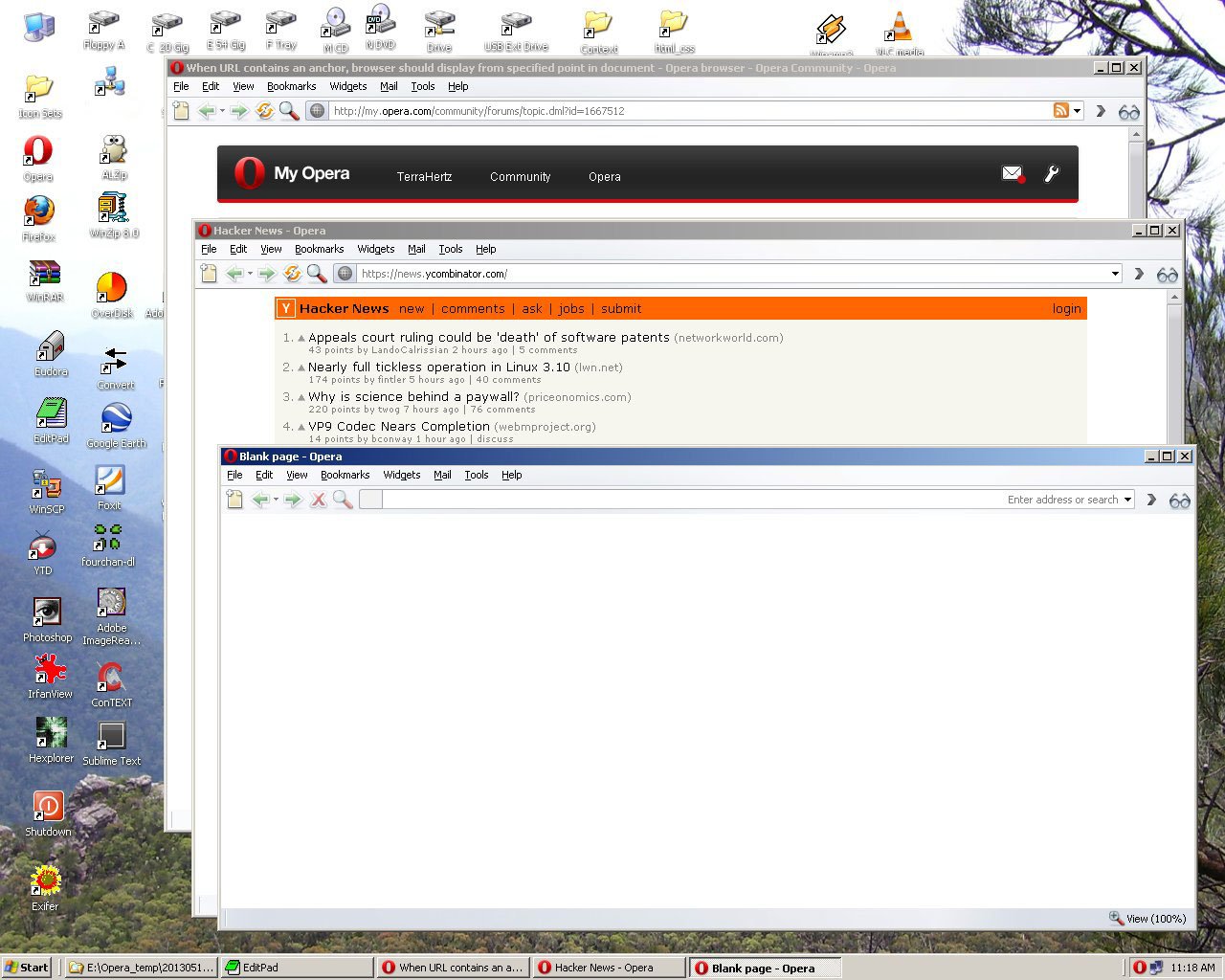Open File menu in My Opera window
This screenshot has width=1225, height=980.
coord(181,86)
